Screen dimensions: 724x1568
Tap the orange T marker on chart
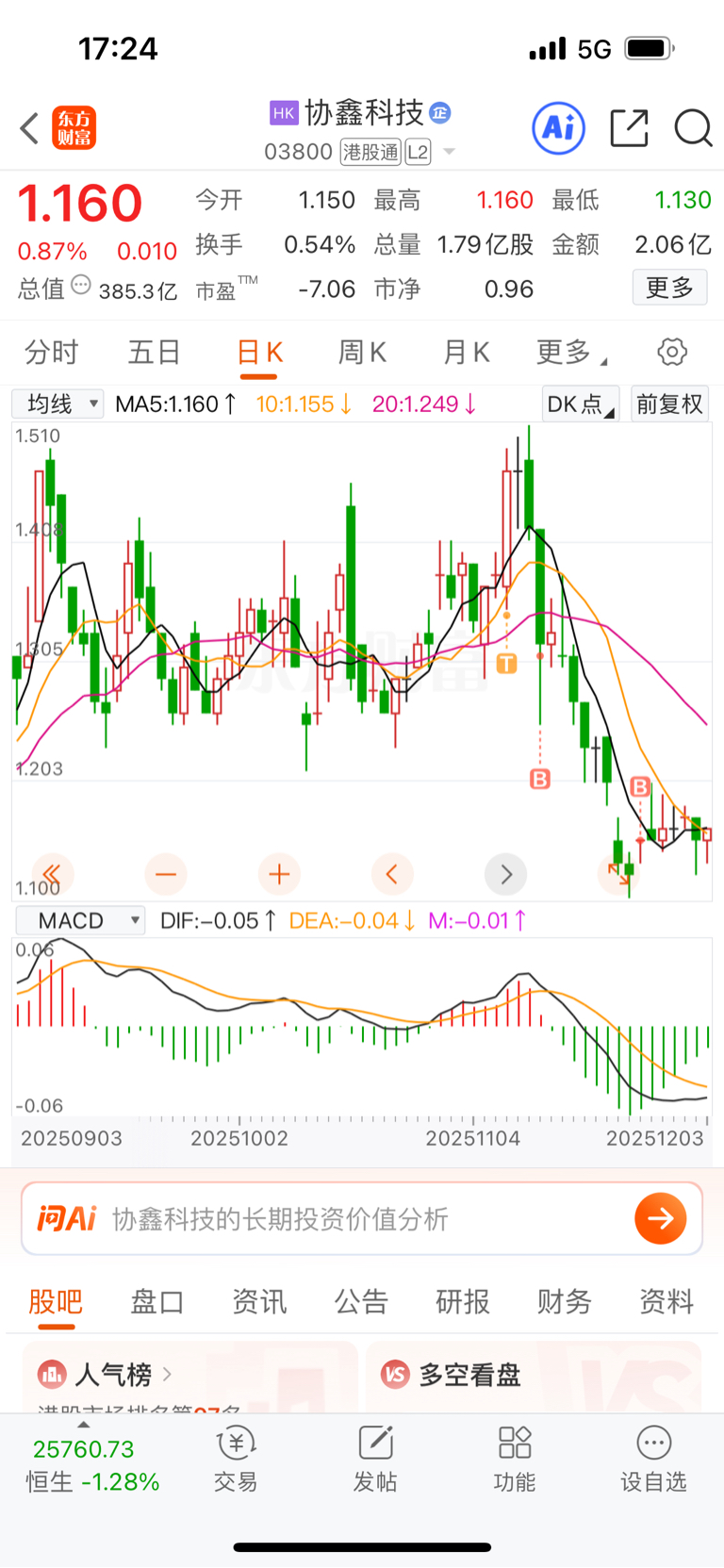(x=506, y=664)
